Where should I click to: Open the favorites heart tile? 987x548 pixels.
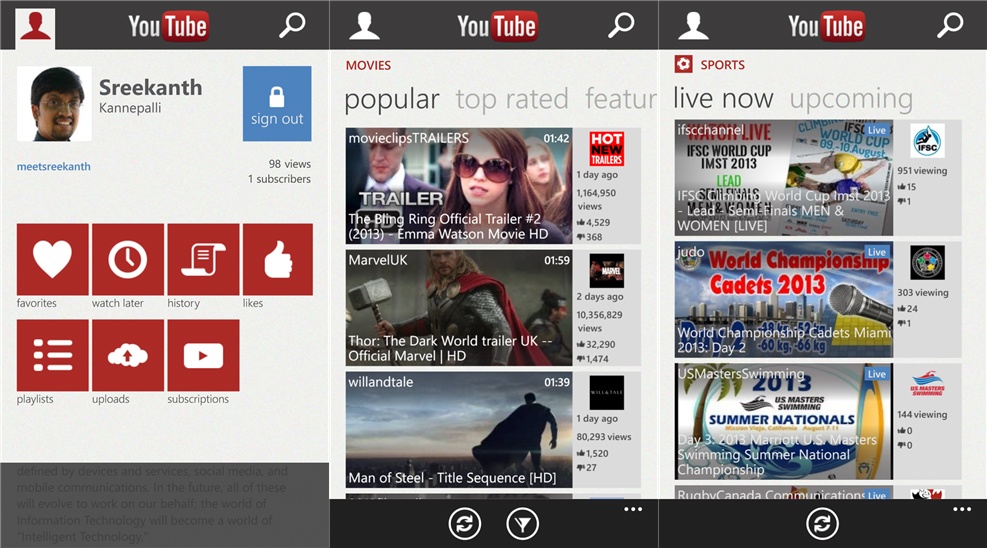point(52,259)
